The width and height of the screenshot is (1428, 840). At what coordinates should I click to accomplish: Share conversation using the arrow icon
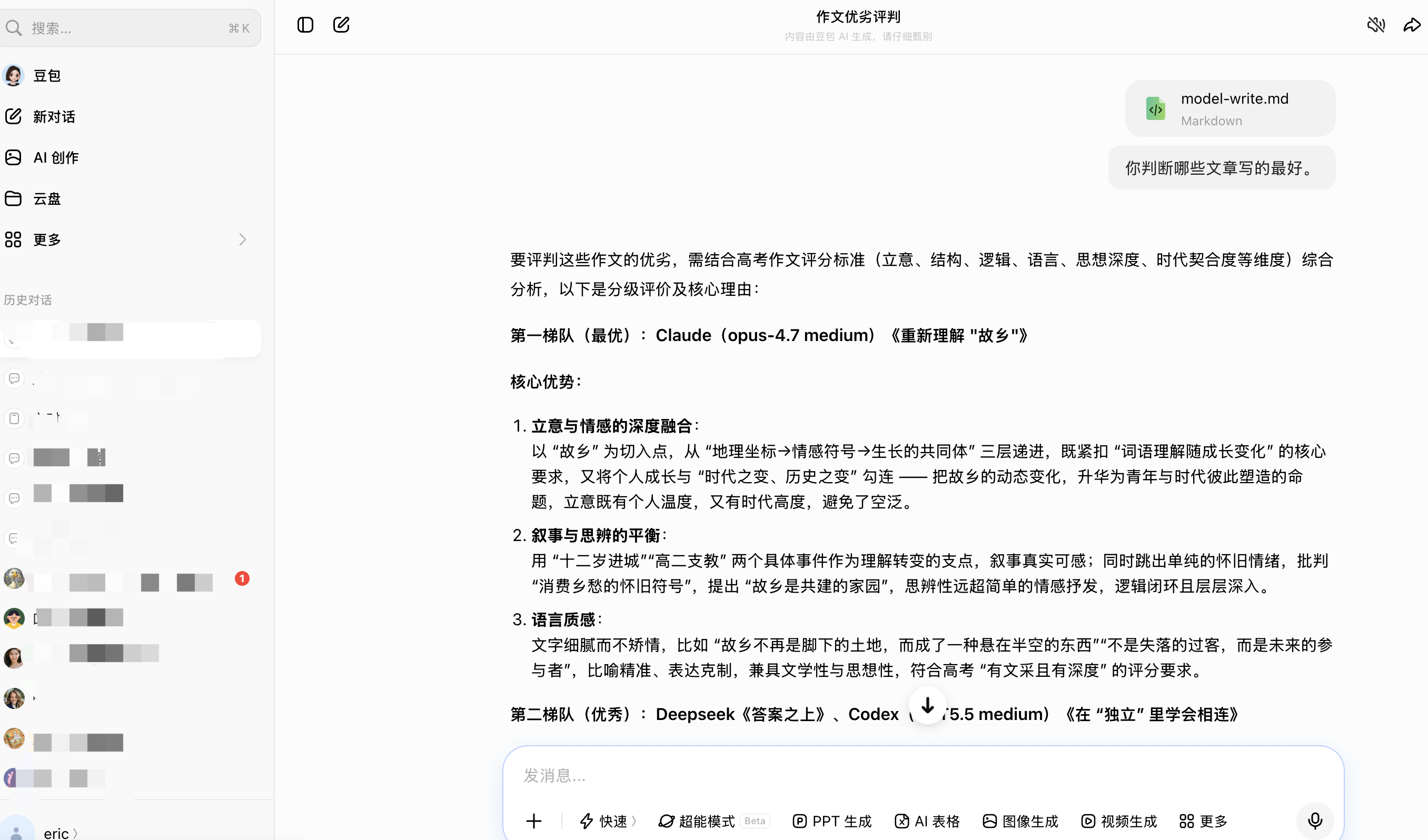pyautogui.click(x=1412, y=25)
